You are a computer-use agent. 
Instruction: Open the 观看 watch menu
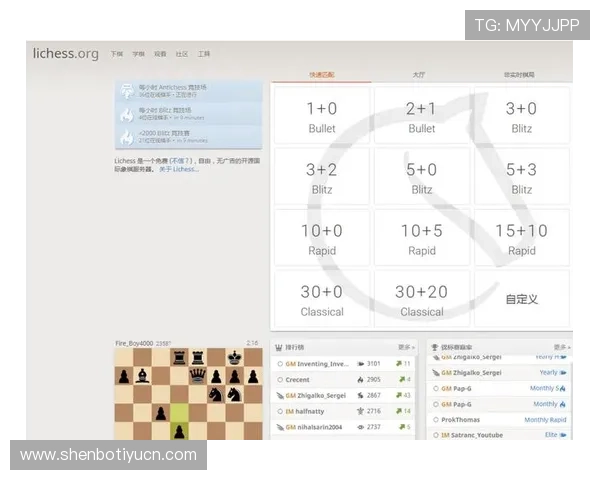click(160, 54)
